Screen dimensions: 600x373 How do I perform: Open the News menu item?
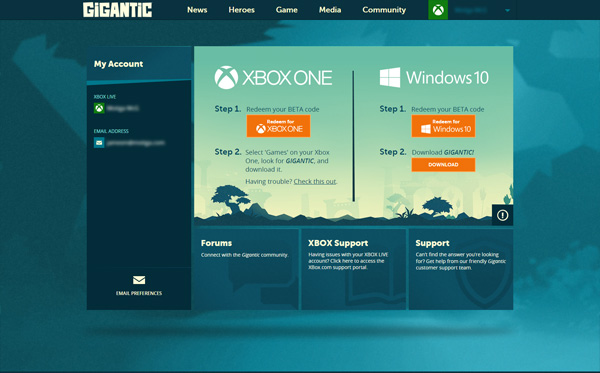click(x=197, y=10)
